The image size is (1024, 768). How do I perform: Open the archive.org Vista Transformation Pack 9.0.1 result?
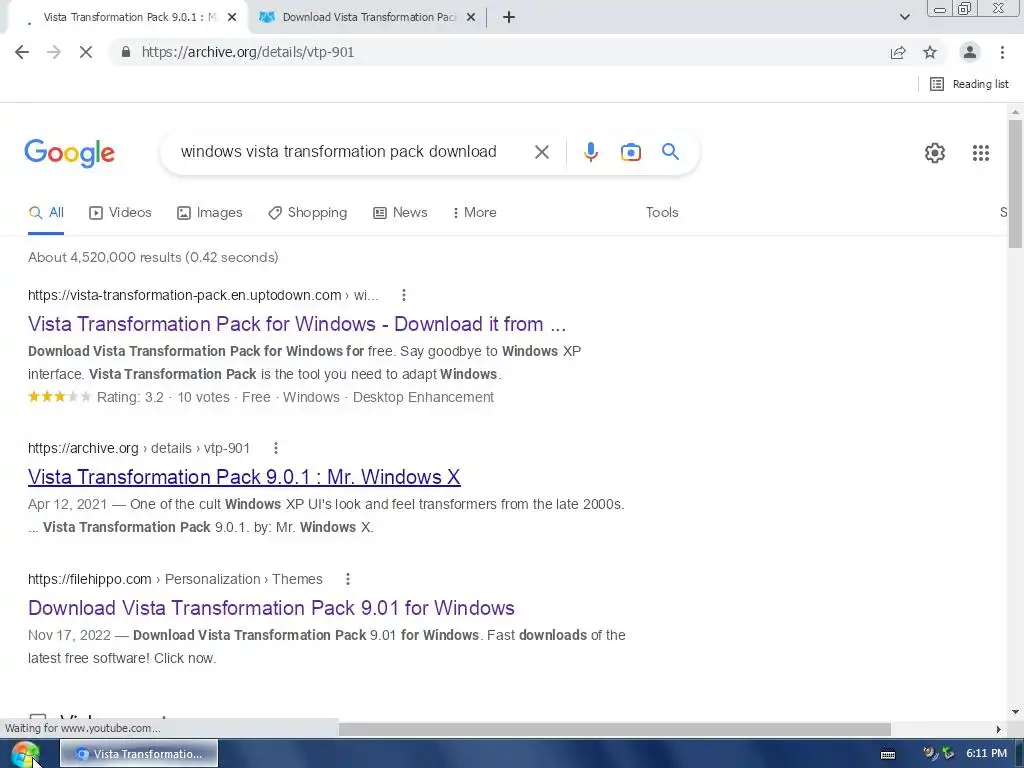pos(244,477)
